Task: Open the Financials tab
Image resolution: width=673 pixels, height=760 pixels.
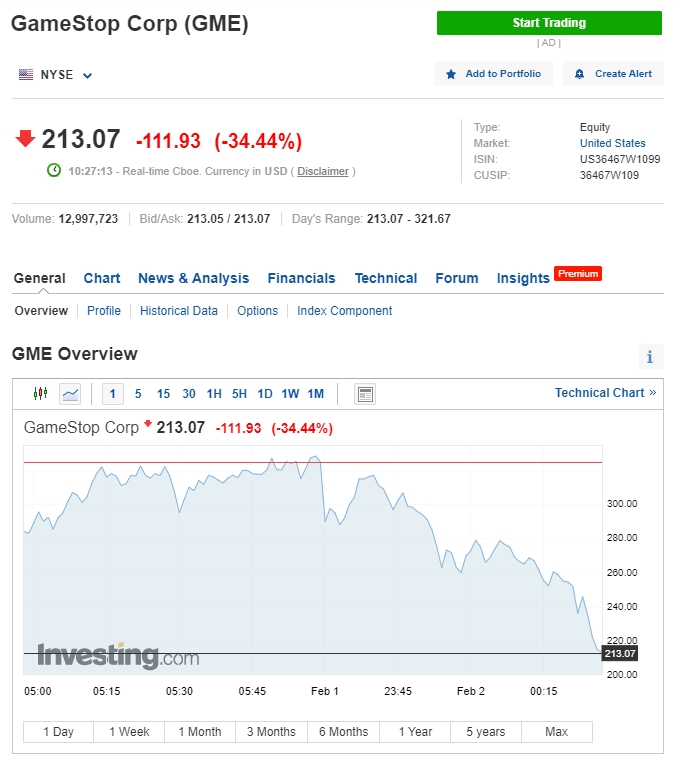Action: point(301,278)
